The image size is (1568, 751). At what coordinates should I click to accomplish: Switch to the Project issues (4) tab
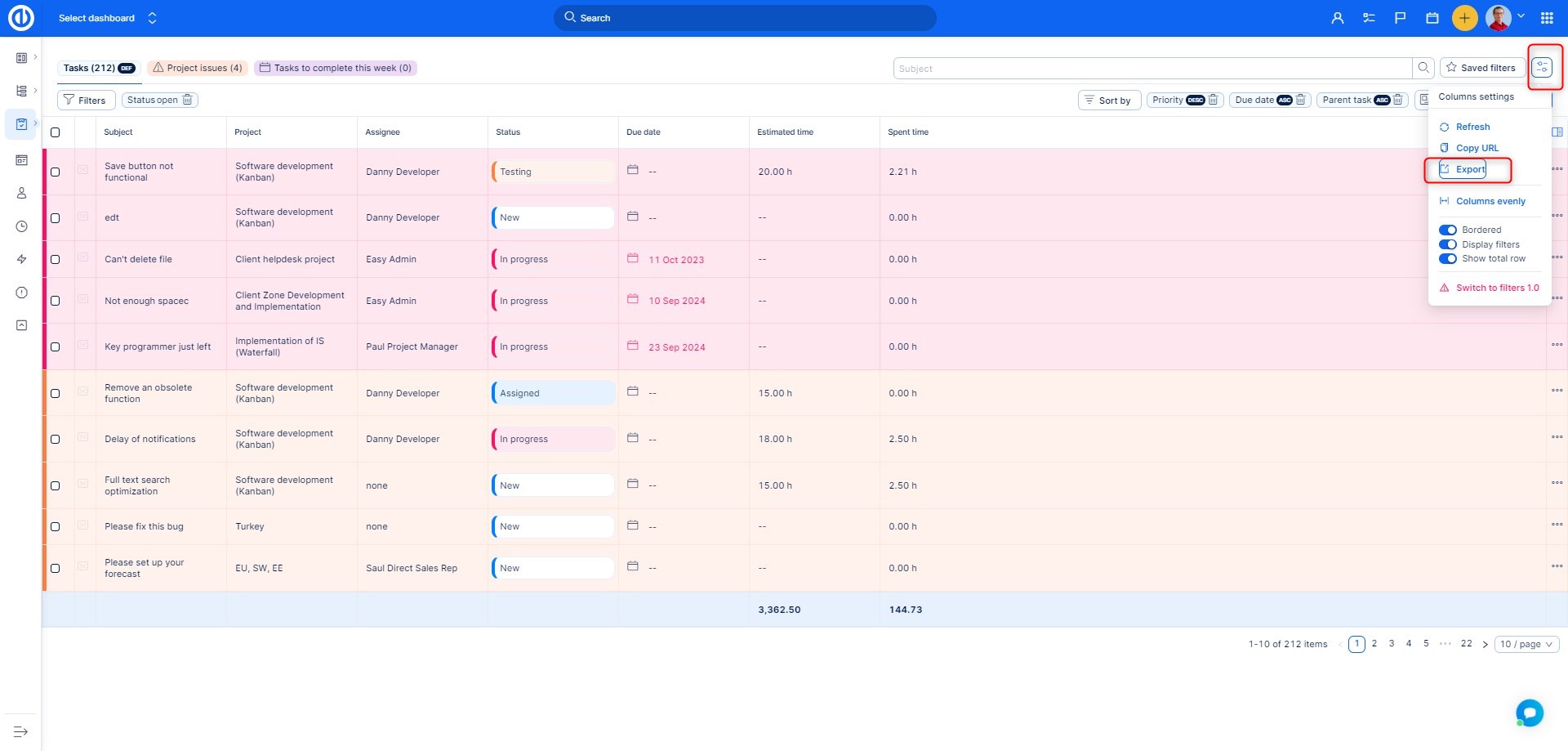tap(198, 68)
